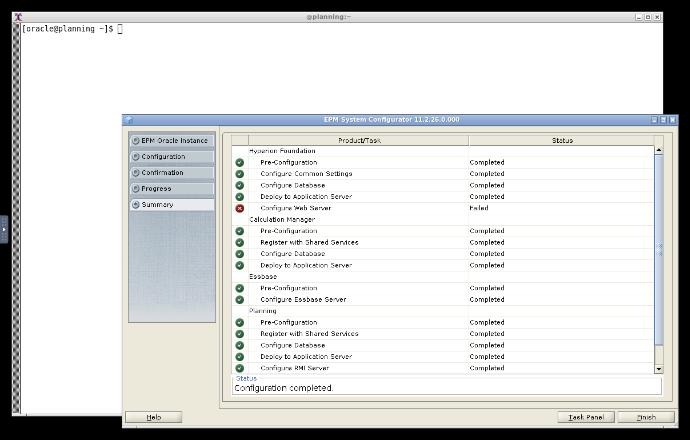Screen dimensions: 690x440
Task: Select the Planning group row
Action: pos(443,311)
